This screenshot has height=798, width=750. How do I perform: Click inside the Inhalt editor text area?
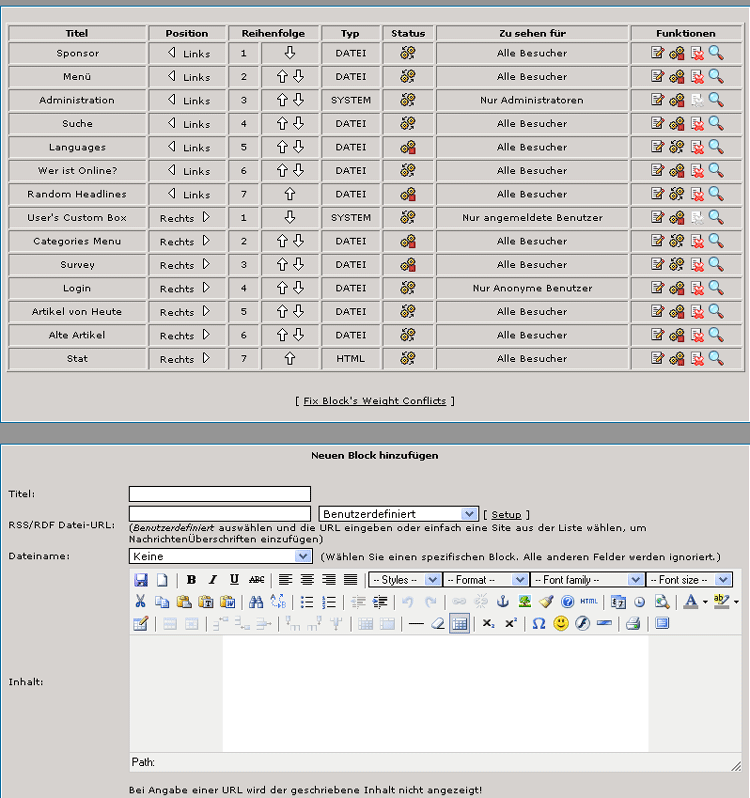point(436,693)
